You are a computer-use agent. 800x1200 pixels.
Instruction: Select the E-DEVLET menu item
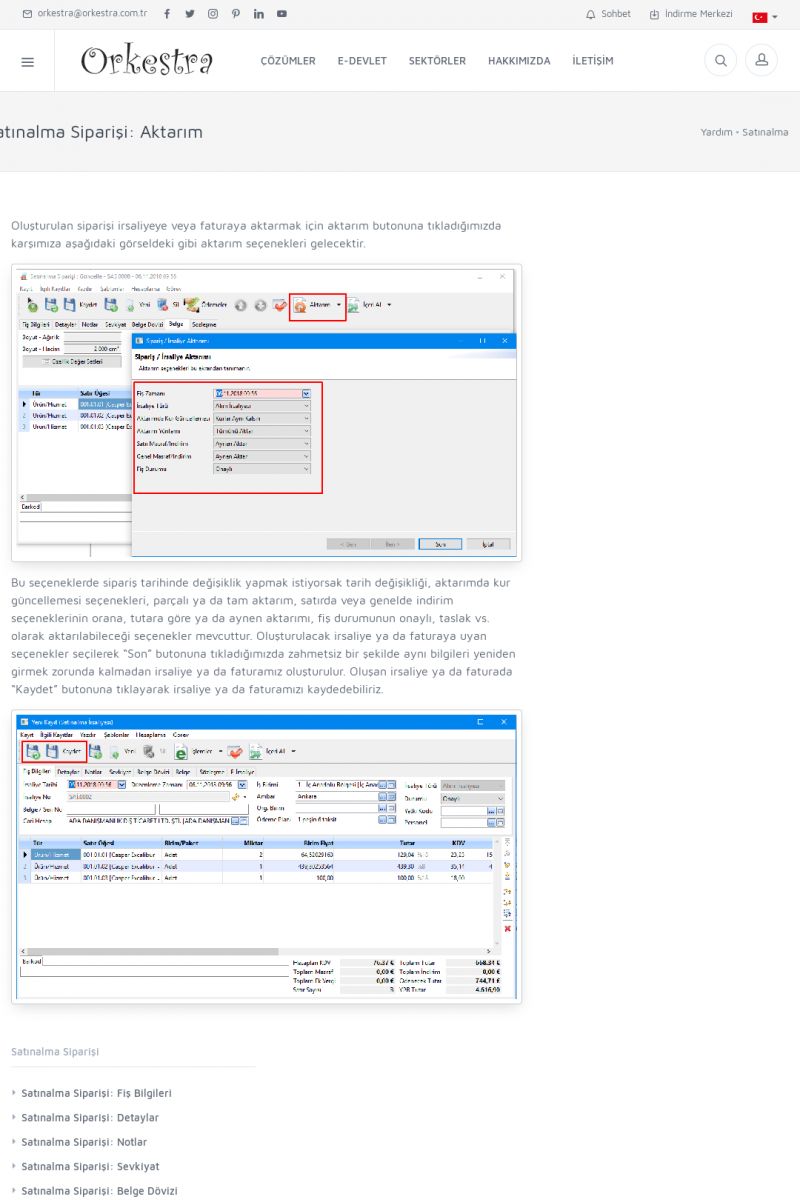pyautogui.click(x=362, y=61)
